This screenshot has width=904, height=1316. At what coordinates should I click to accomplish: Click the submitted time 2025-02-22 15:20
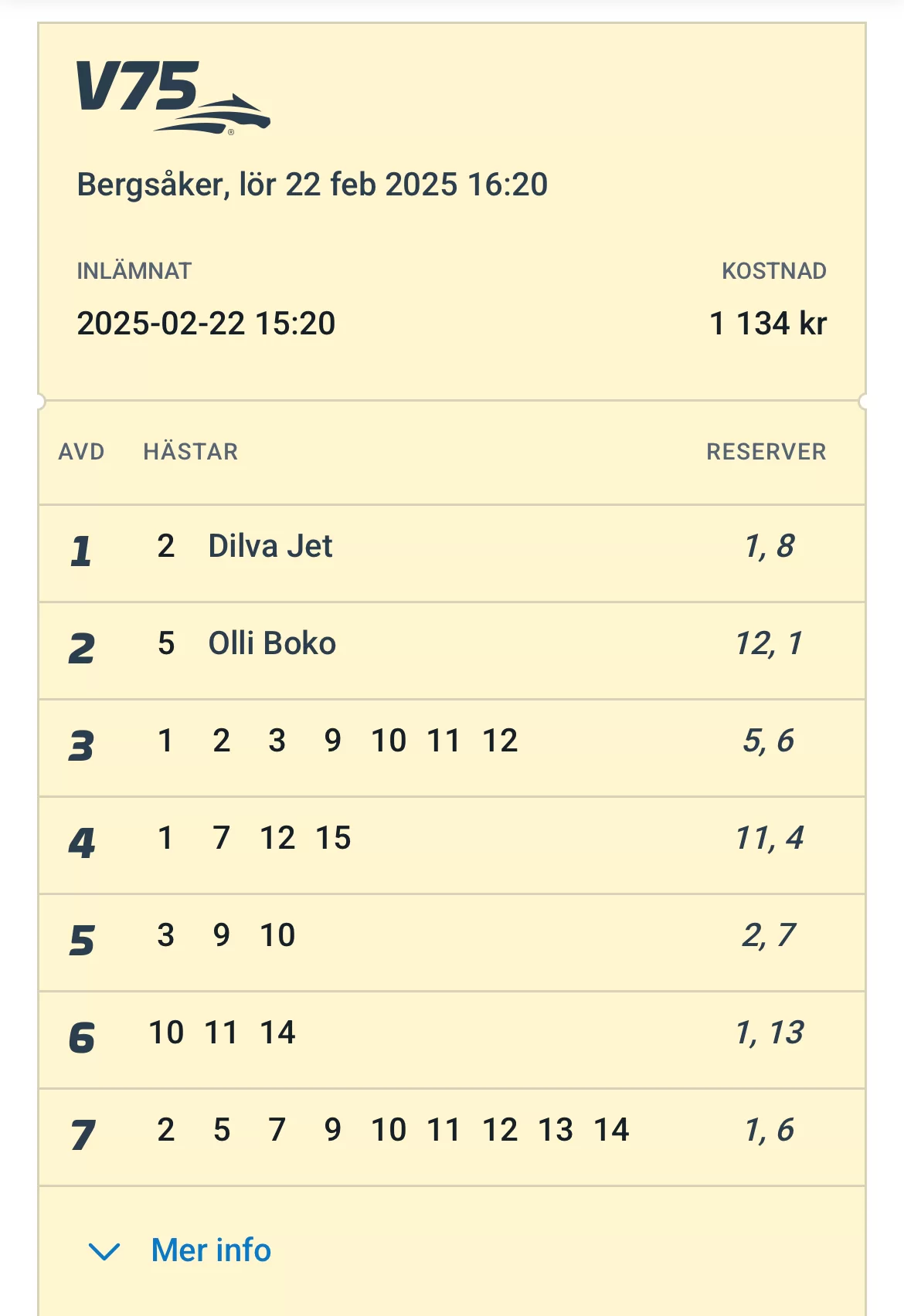(206, 324)
